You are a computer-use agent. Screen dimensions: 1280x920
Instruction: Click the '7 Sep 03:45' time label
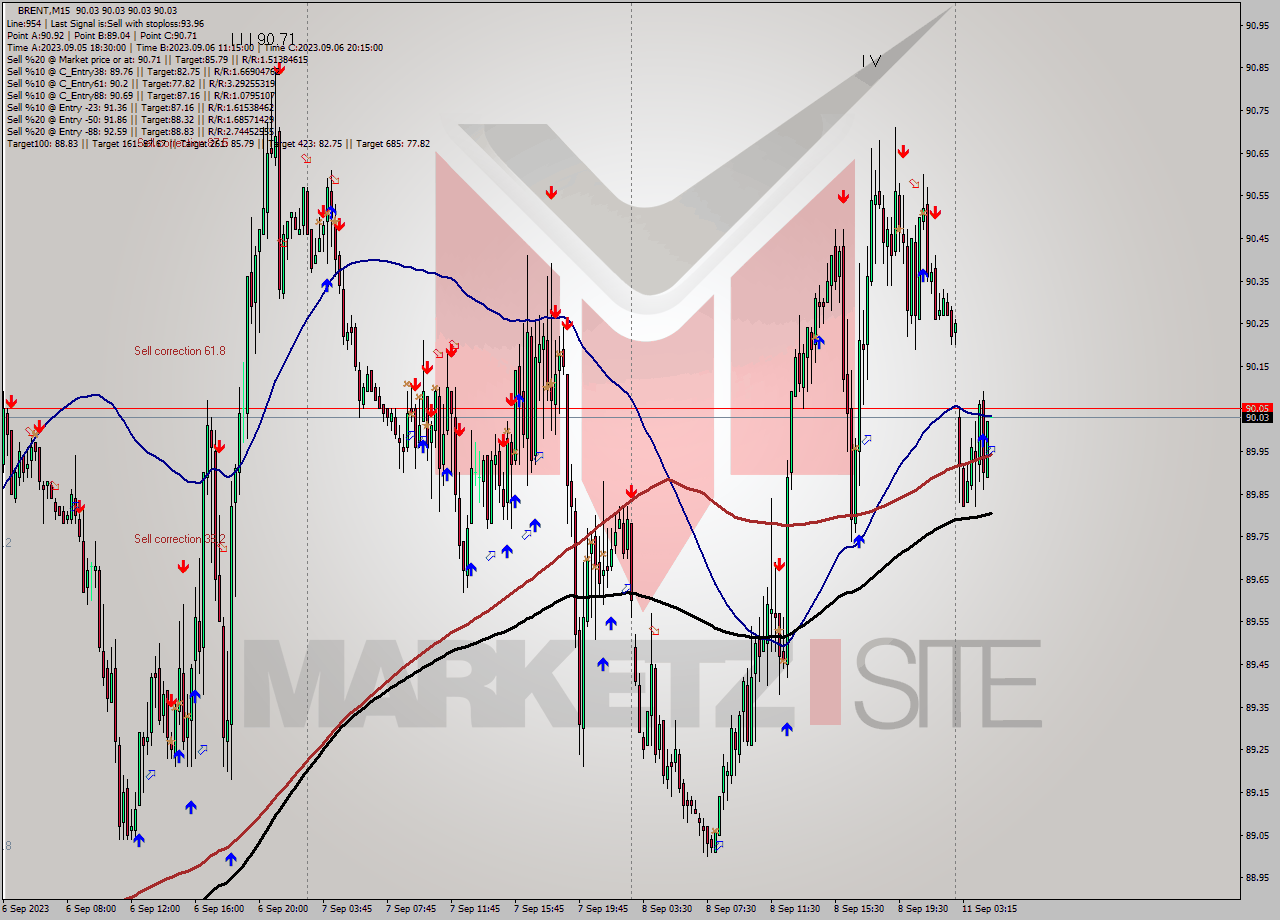click(x=346, y=909)
